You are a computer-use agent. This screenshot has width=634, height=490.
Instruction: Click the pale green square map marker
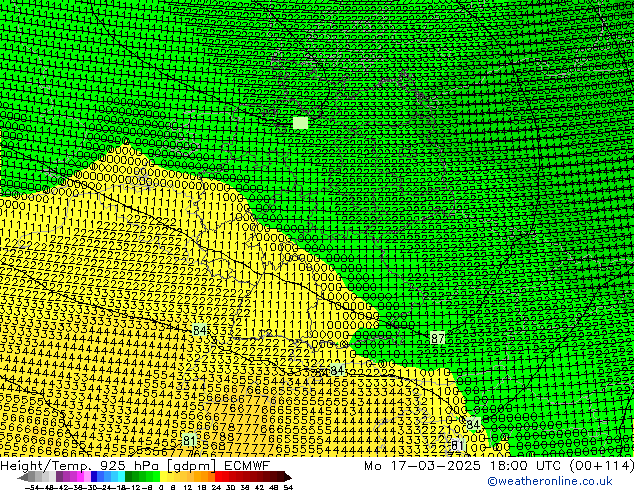[x=301, y=123]
